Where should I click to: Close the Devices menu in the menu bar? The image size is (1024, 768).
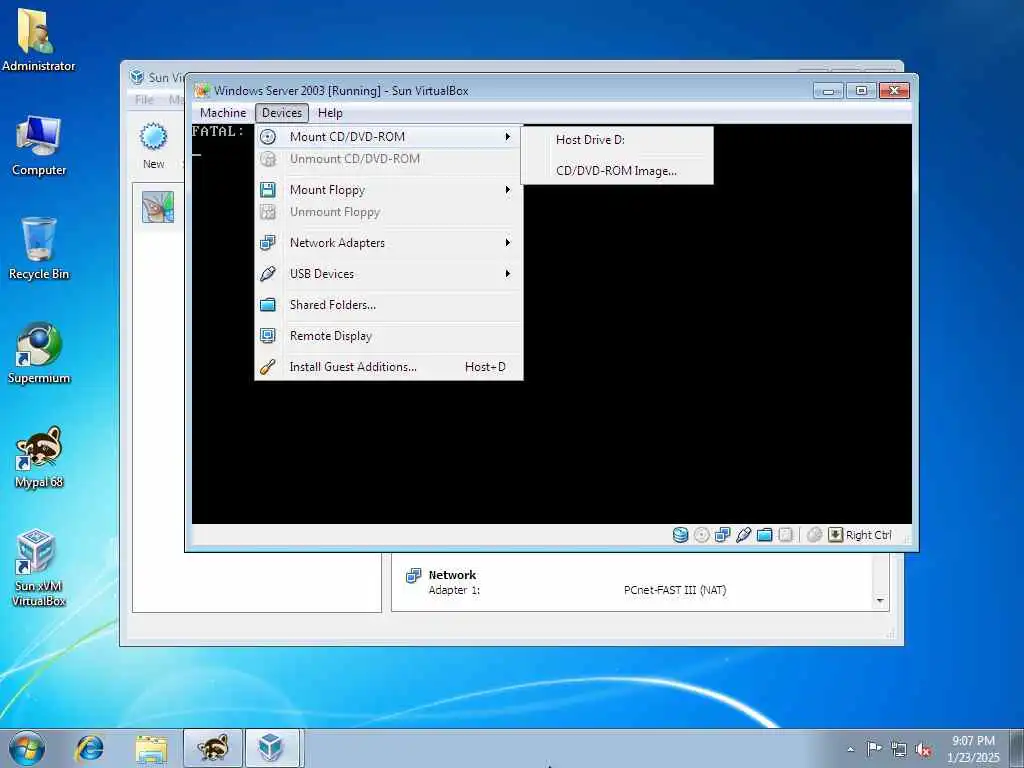(x=281, y=113)
